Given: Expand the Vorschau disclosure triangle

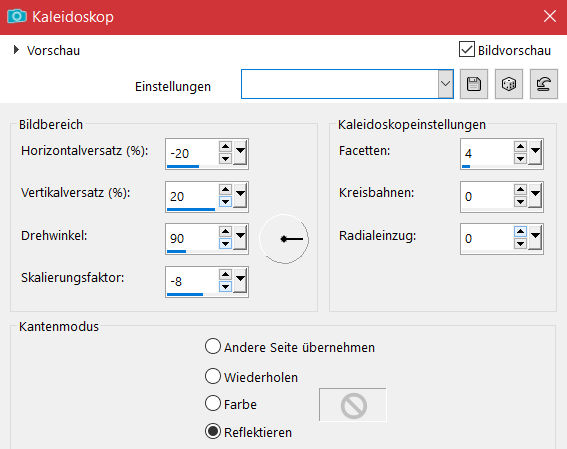Looking at the screenshot, I should tap(16, 50).
